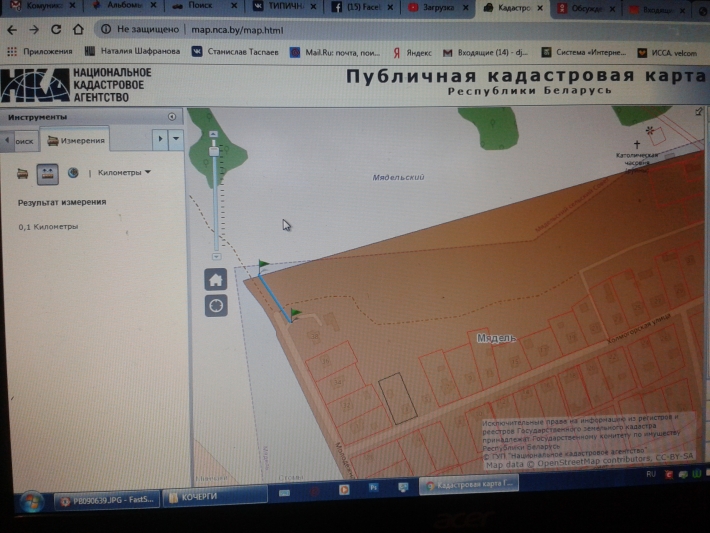Click zoom-in arrow atop zoom slider
The width and height of the screenshot is (710, 533).
212,132
